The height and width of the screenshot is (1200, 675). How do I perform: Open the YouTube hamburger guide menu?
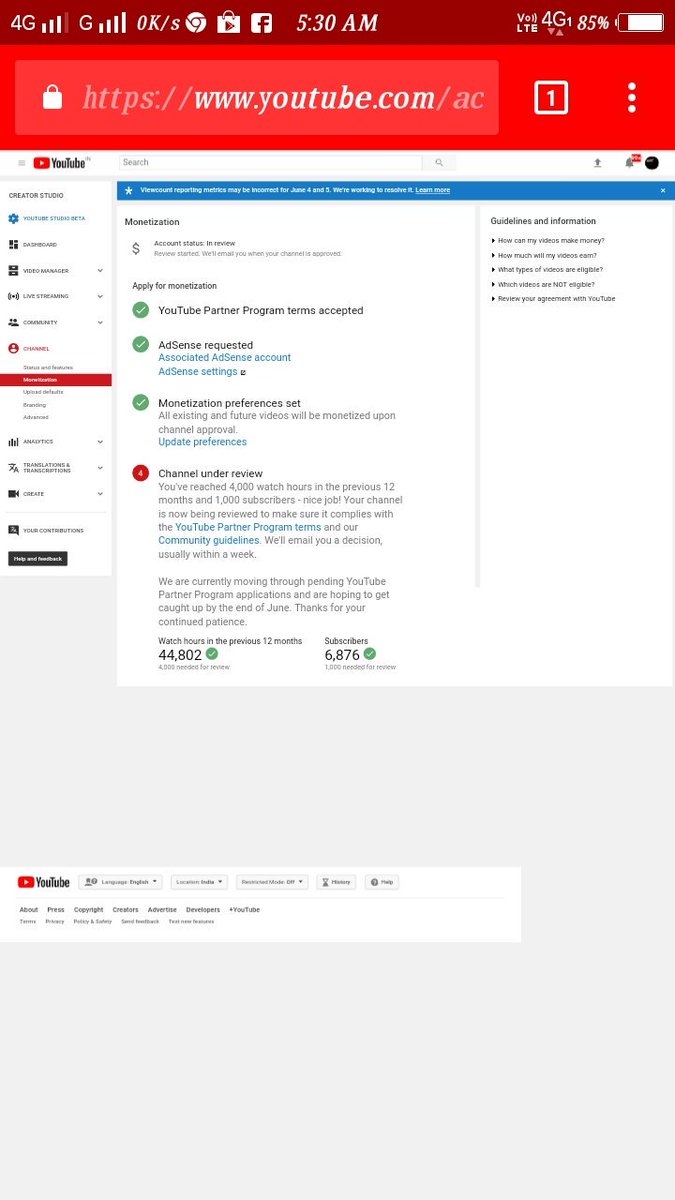point(21,163)
